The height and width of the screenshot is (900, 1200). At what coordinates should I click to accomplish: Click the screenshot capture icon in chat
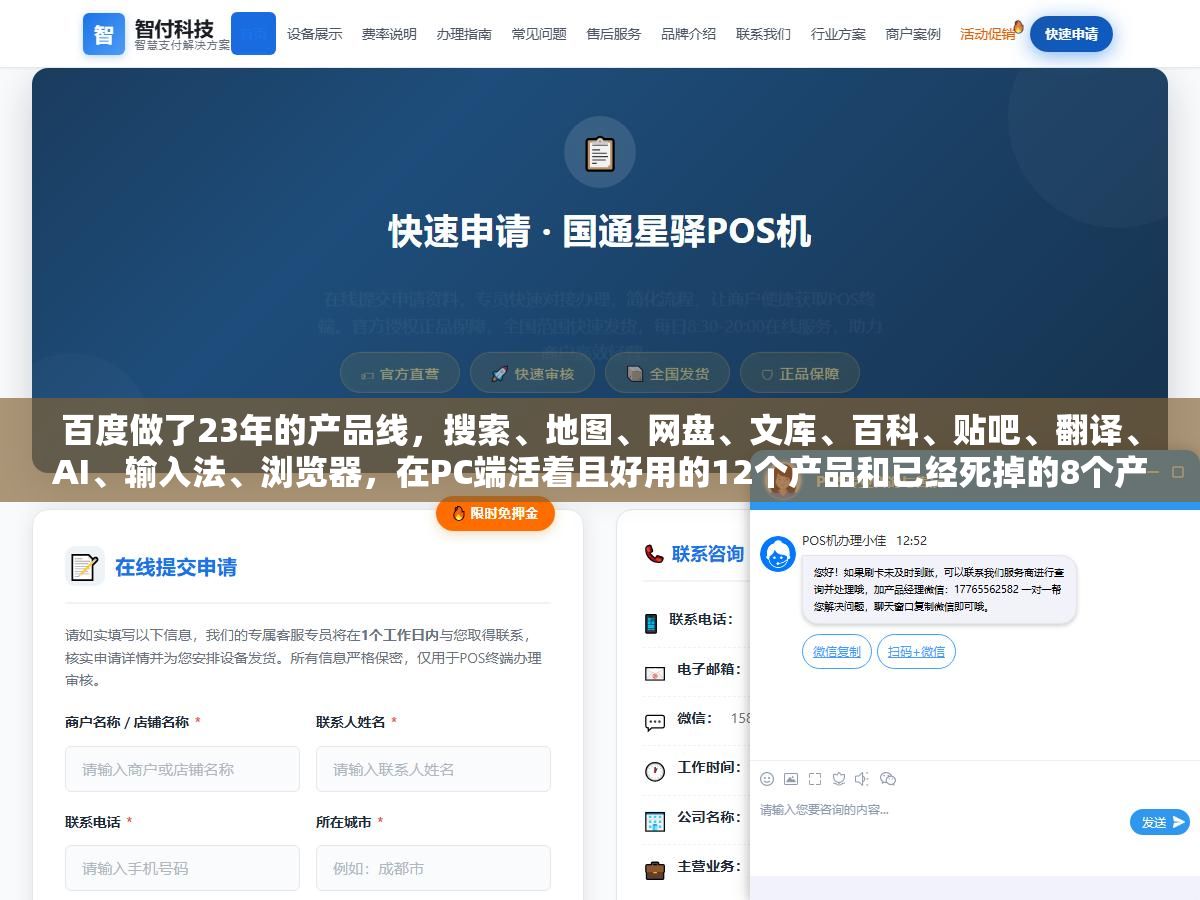click(x=815, y=778)
